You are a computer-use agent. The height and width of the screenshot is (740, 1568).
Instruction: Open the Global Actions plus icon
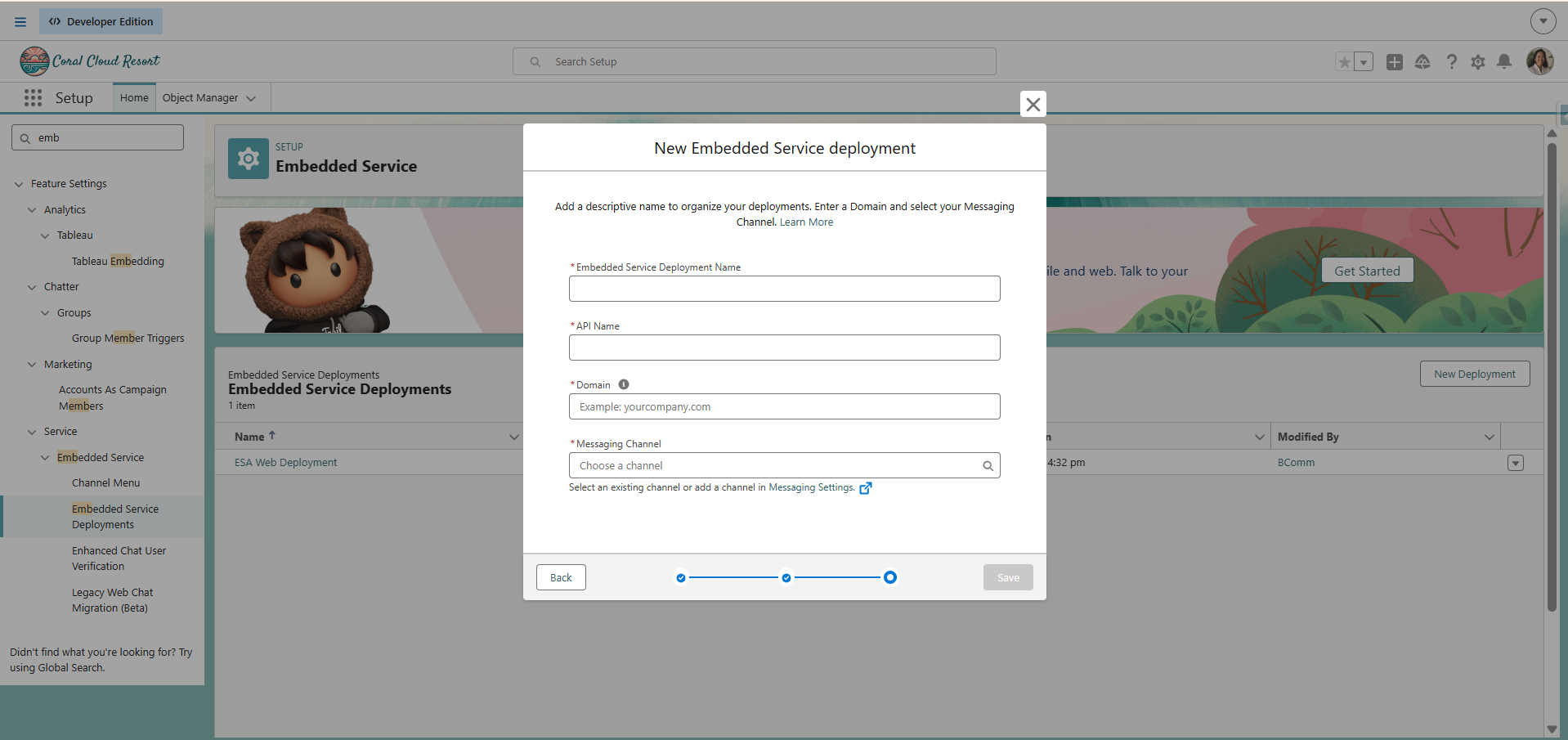[1395, 62]
